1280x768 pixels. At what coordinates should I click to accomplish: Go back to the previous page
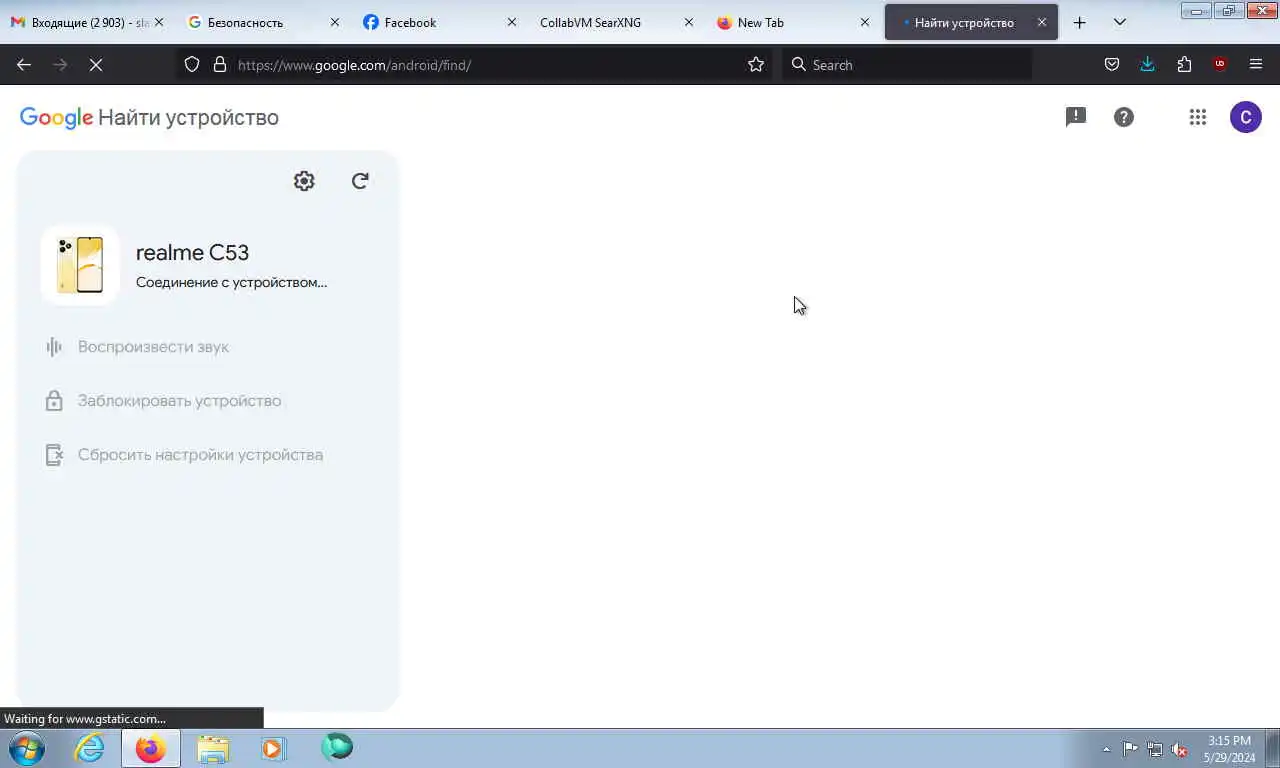[x=24, y=65]
